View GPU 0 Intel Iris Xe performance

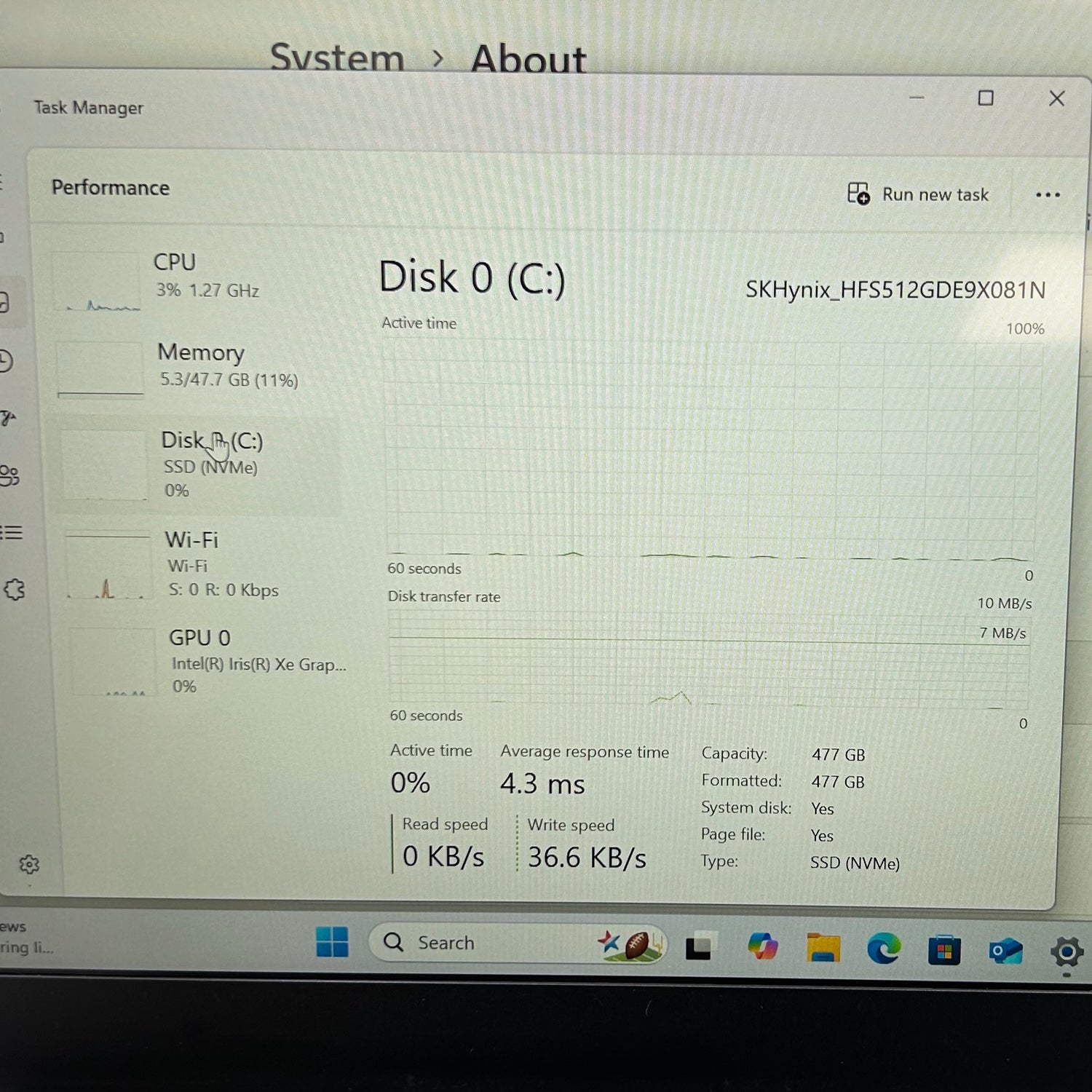[204, 661]
